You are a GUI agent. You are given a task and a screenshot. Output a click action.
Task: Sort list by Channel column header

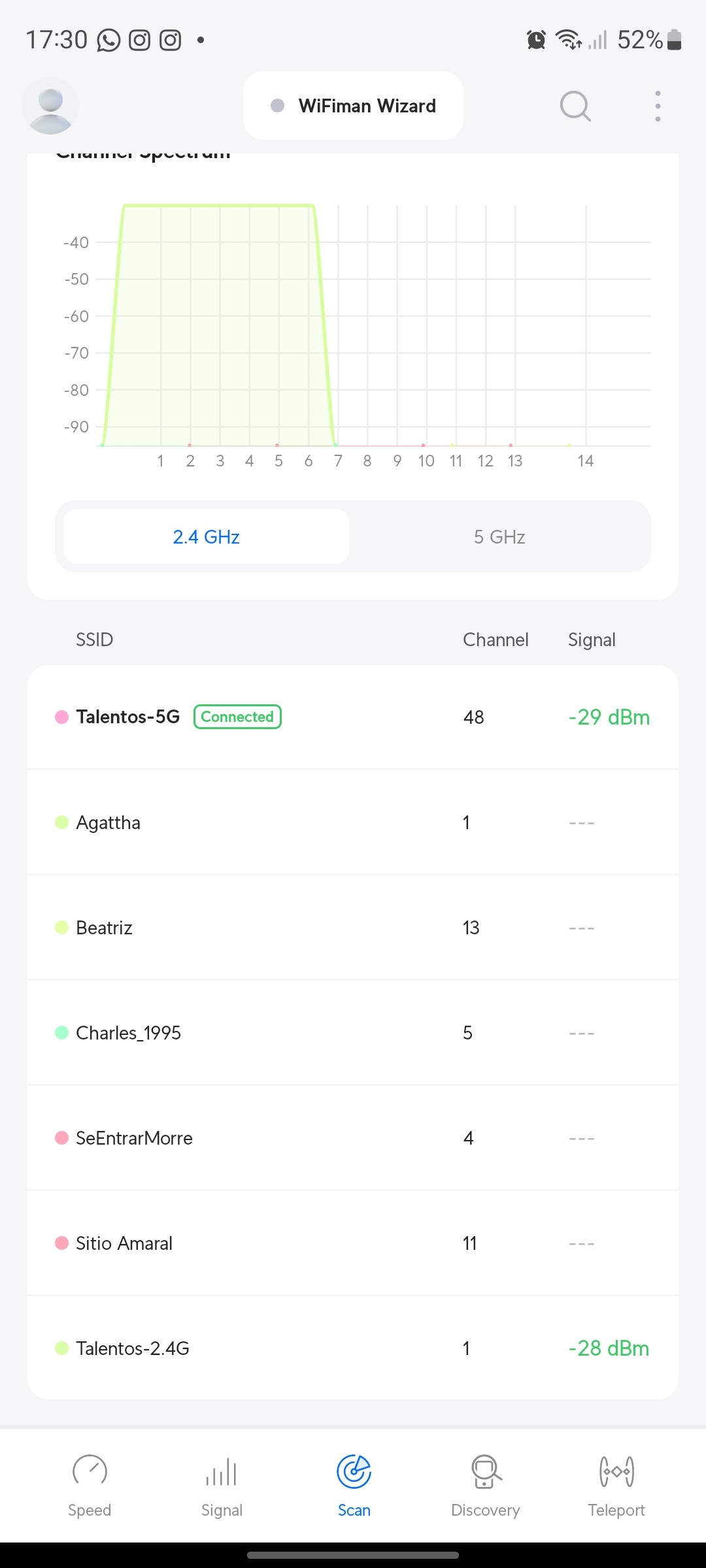point(496,640)
